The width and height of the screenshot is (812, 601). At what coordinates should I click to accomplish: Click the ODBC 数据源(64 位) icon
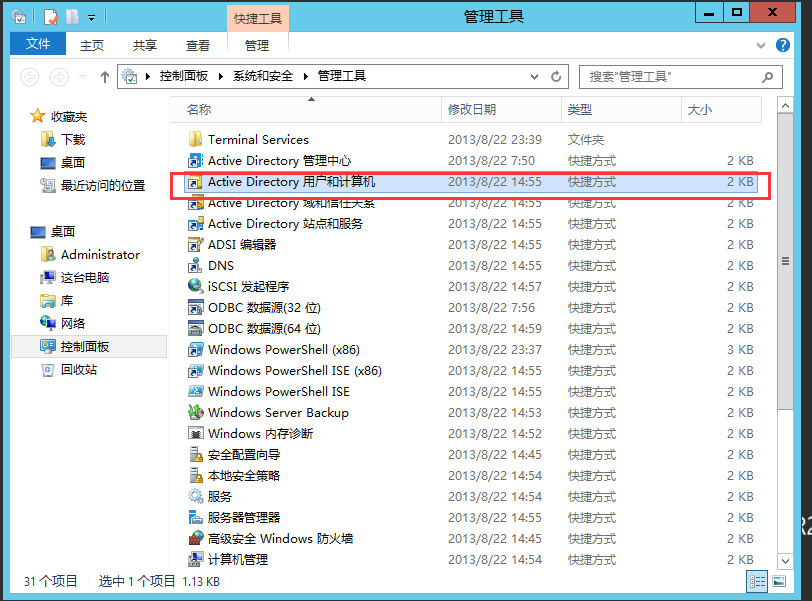click(195, 328)
